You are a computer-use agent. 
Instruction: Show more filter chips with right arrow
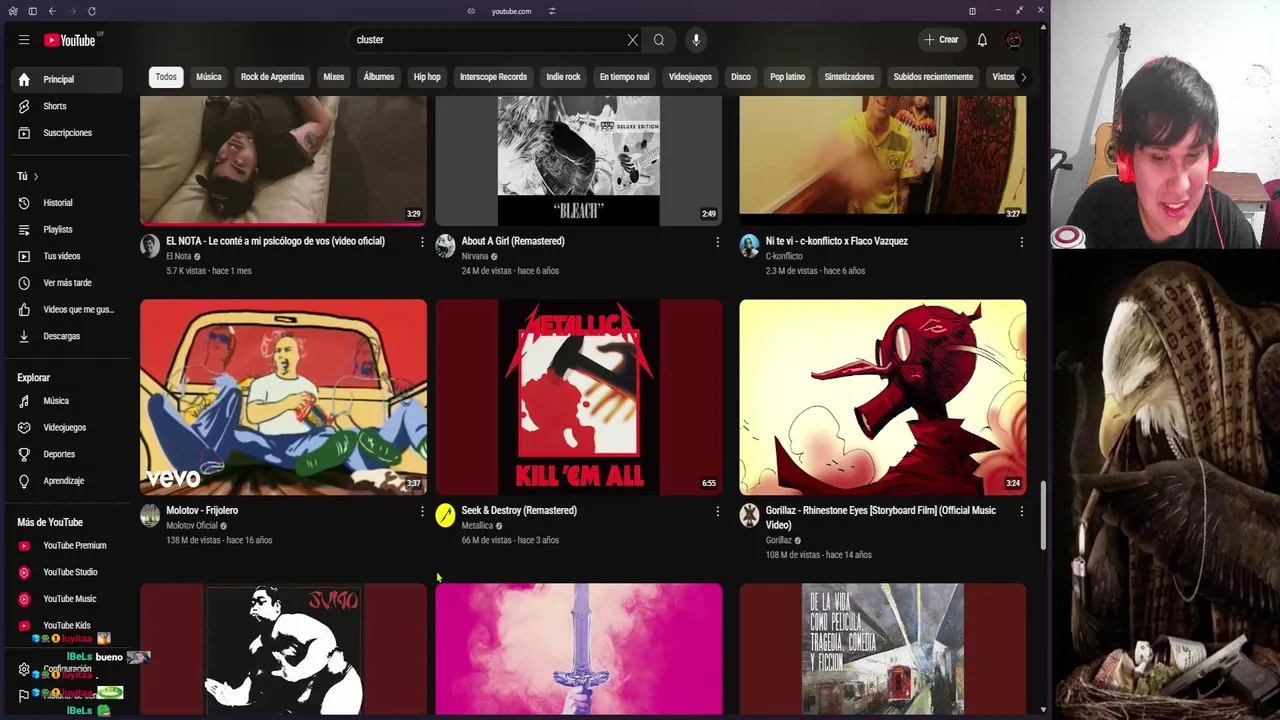pos(1022,77)
